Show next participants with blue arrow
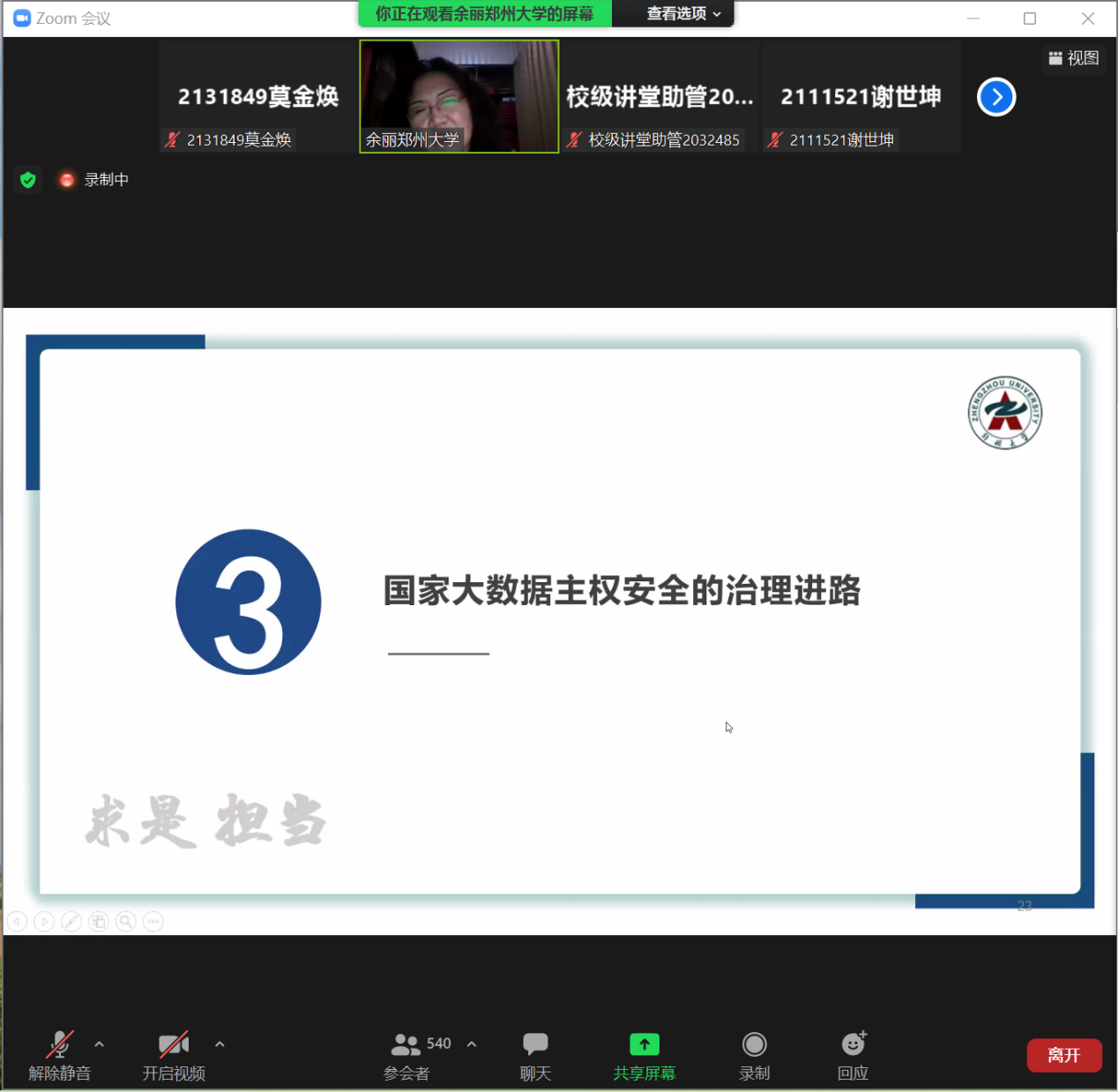 coord(996,97)
